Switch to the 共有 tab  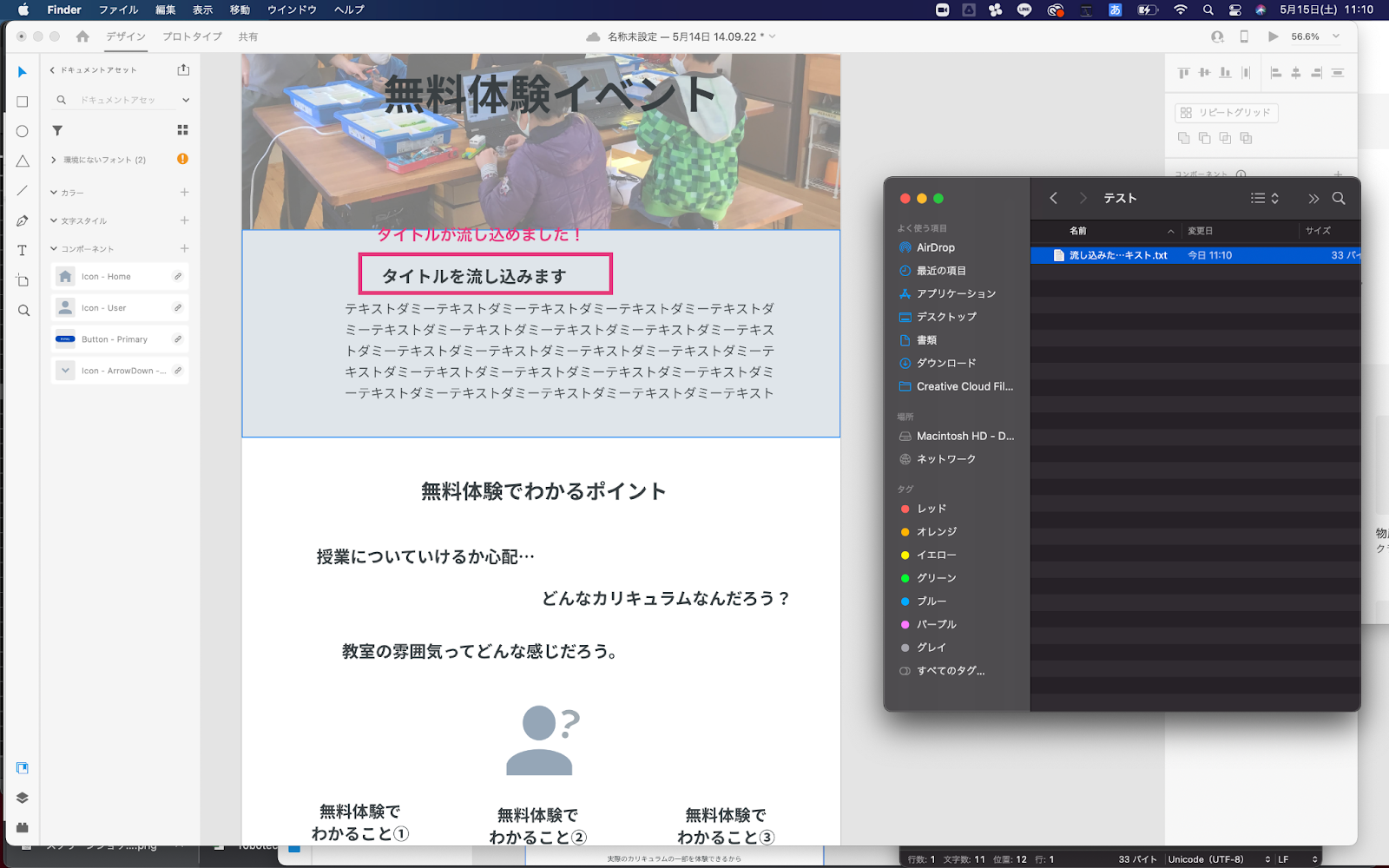coord(248,36)
